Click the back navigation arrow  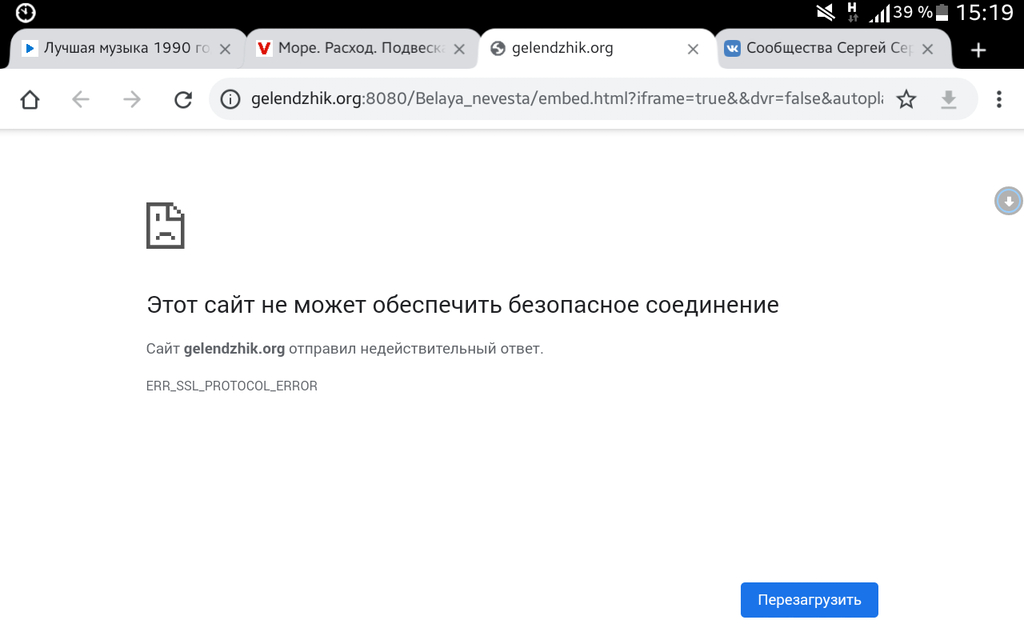81,99
